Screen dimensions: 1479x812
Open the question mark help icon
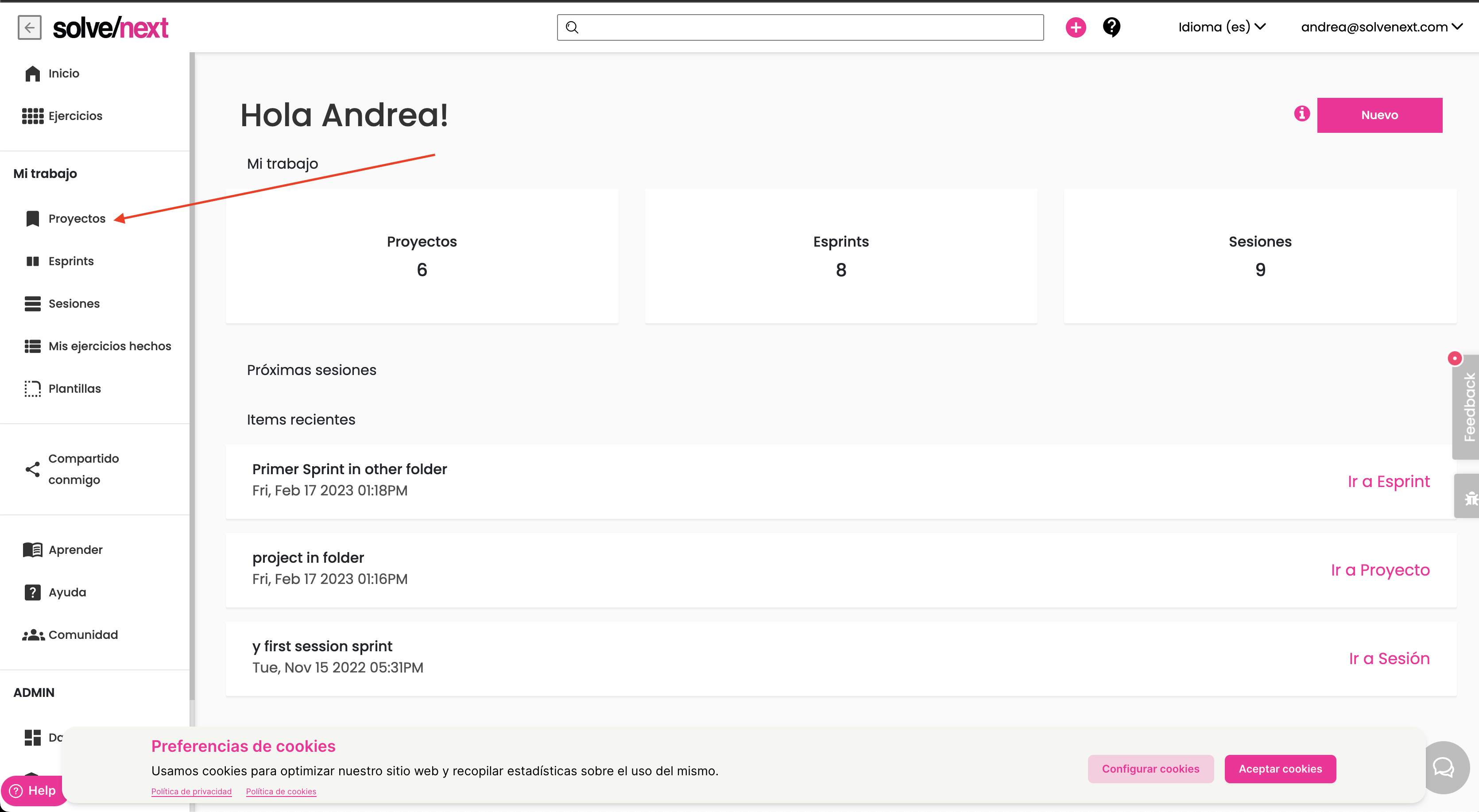coord(1111,27)
